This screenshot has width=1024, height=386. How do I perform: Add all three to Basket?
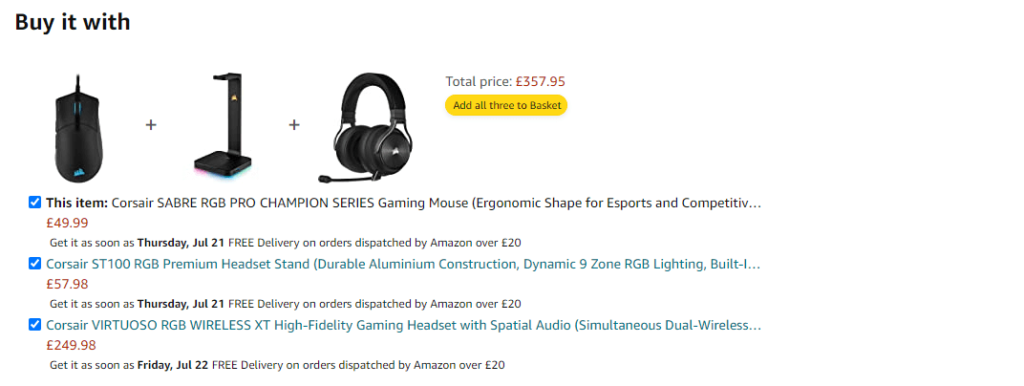[x=507, y=105]
